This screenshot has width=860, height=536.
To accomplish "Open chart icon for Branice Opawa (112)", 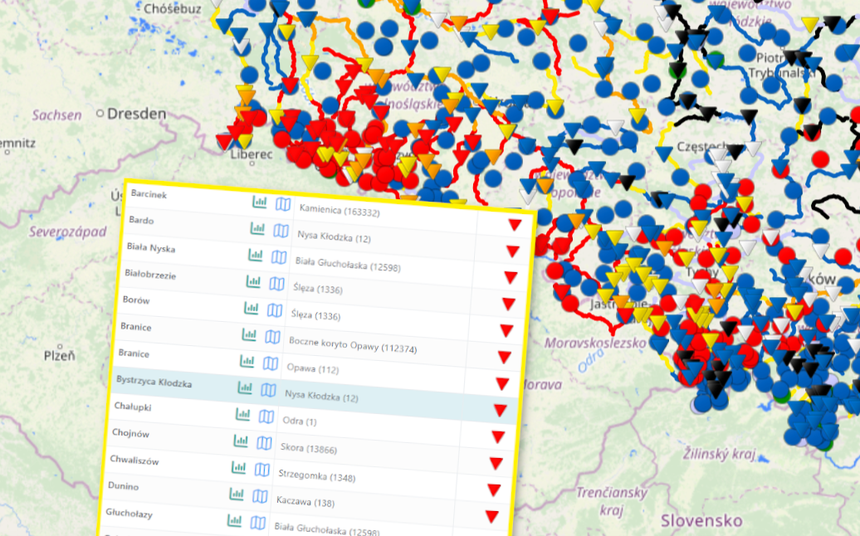I will 247,360.
